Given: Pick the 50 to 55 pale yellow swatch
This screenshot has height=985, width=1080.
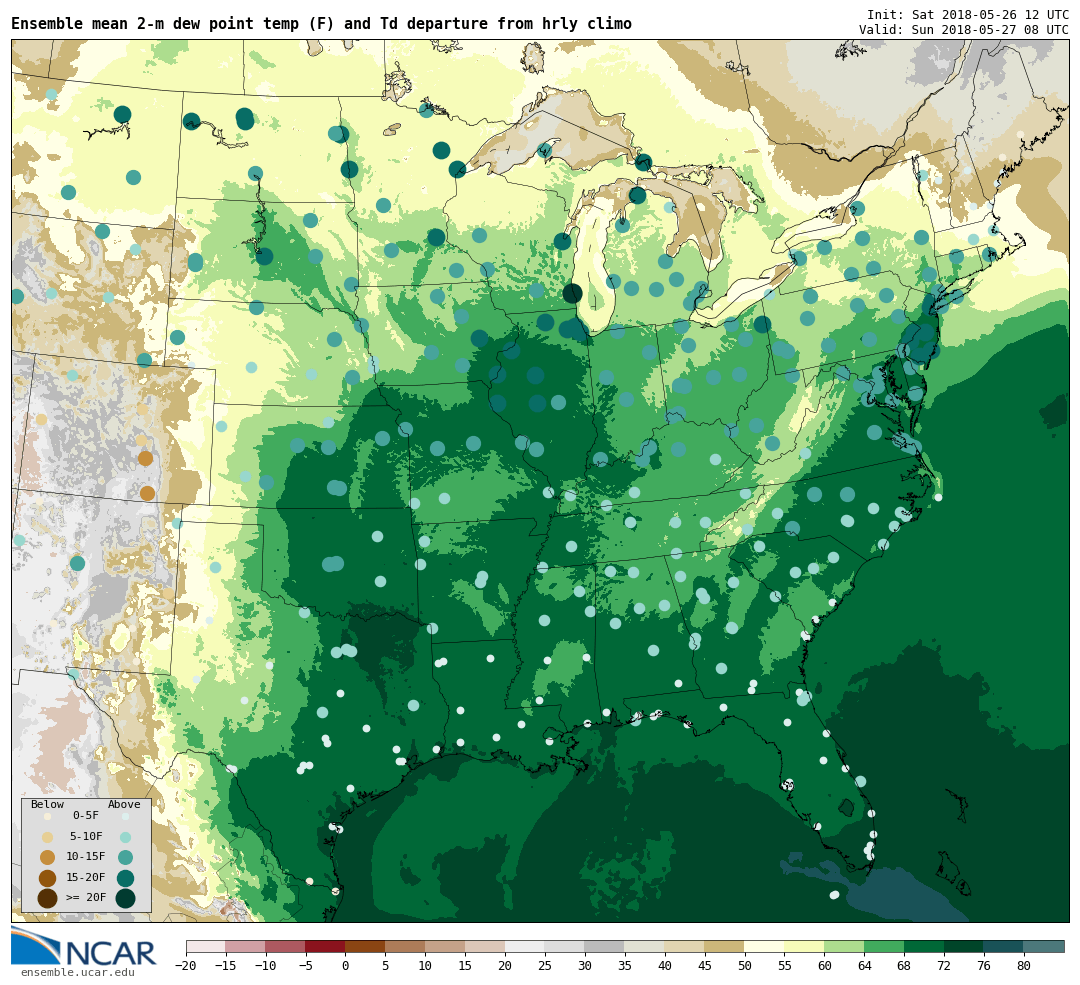Looking at the screenshot, I should click(765, 946).
